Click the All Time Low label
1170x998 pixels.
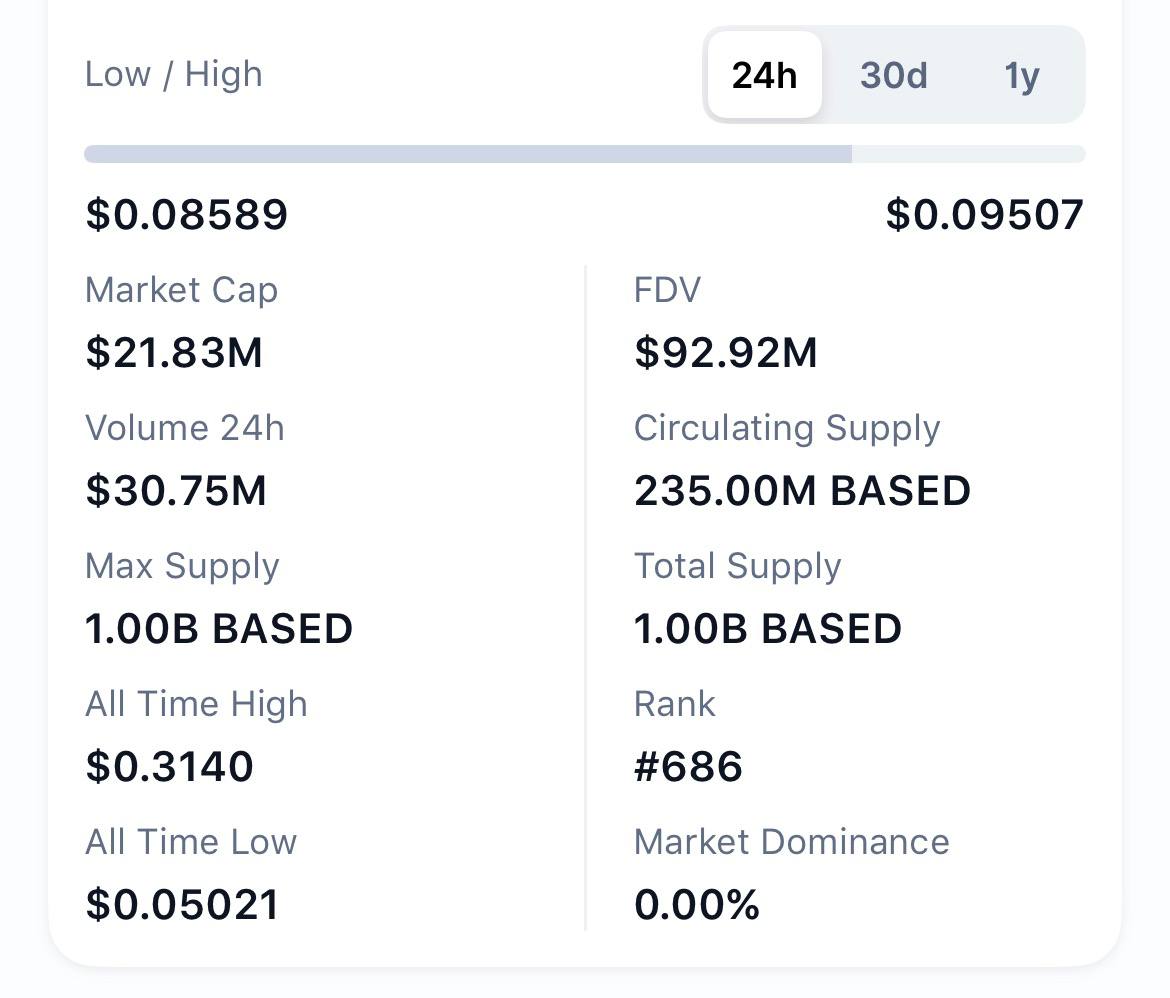coord(191,842)
